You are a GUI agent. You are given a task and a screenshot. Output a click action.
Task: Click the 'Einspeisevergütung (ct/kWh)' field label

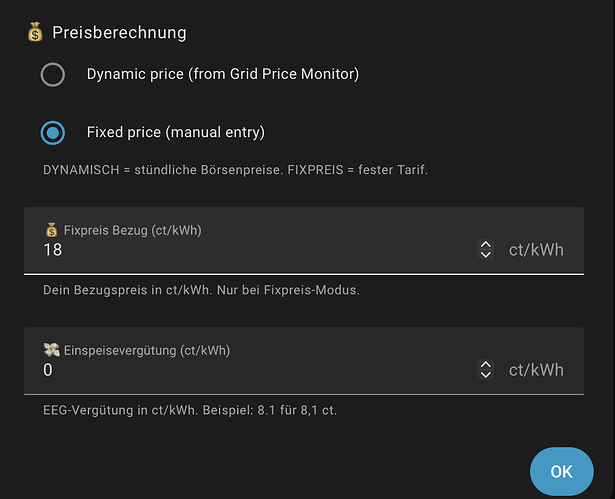click(x=146, y=350)
